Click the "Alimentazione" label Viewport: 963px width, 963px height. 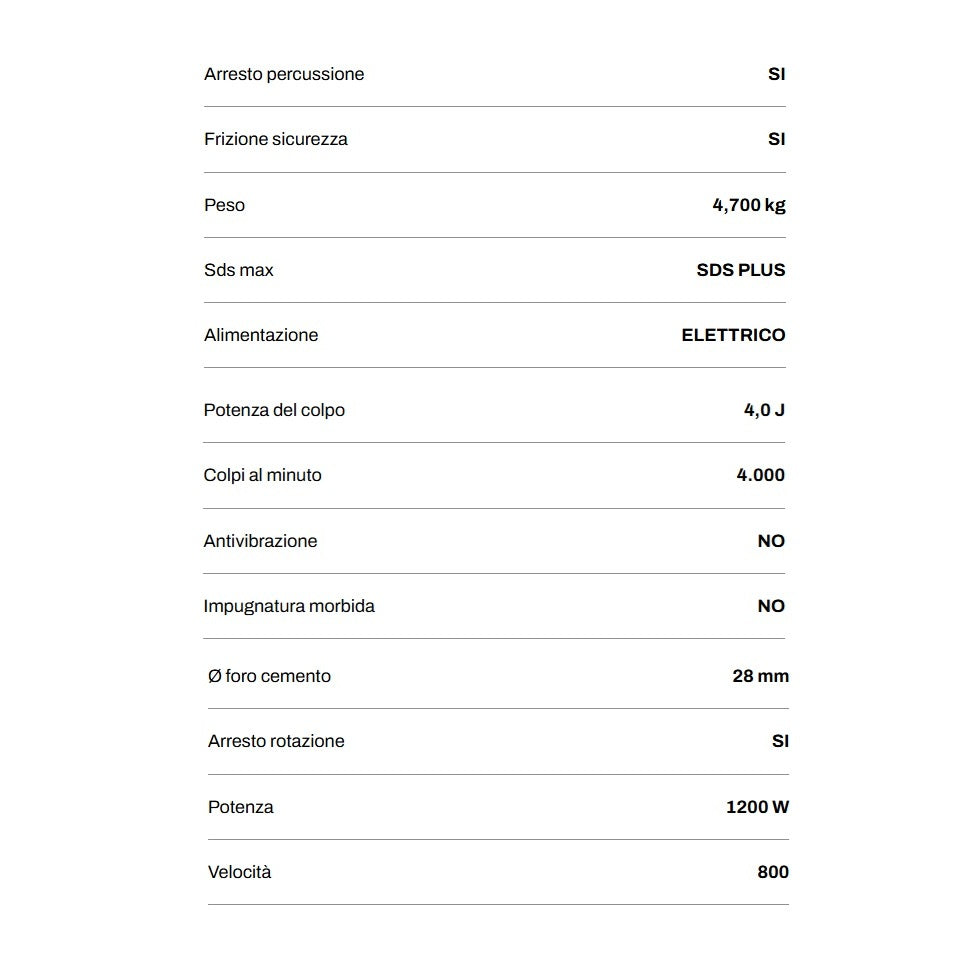click(x=261, y=335)
